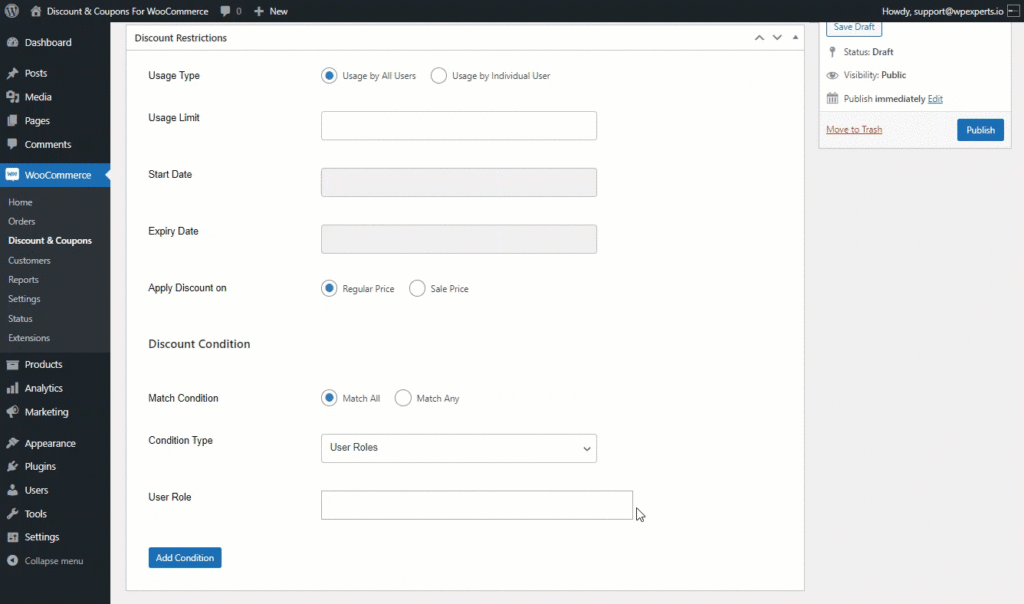Open Orders in the WooCommerce submenu
The image size is (1024, 604).
pos(22,221)
